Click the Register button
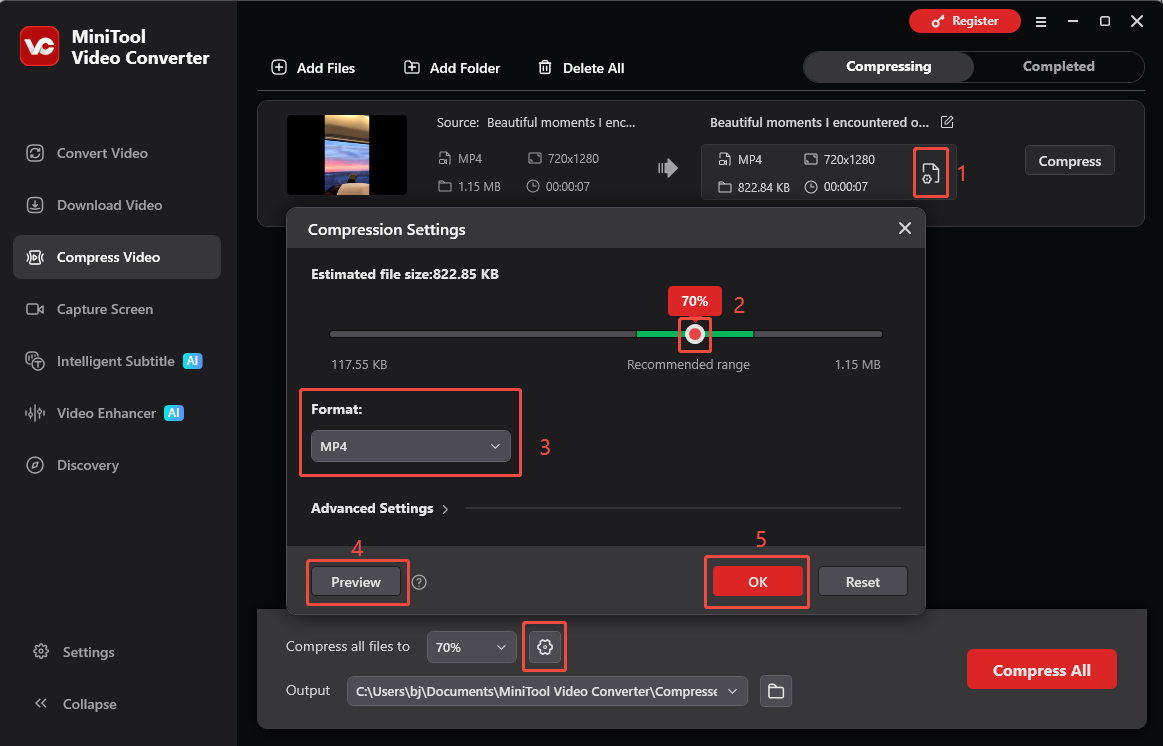The image size is (1163, 746). click(x=964, y=21)
